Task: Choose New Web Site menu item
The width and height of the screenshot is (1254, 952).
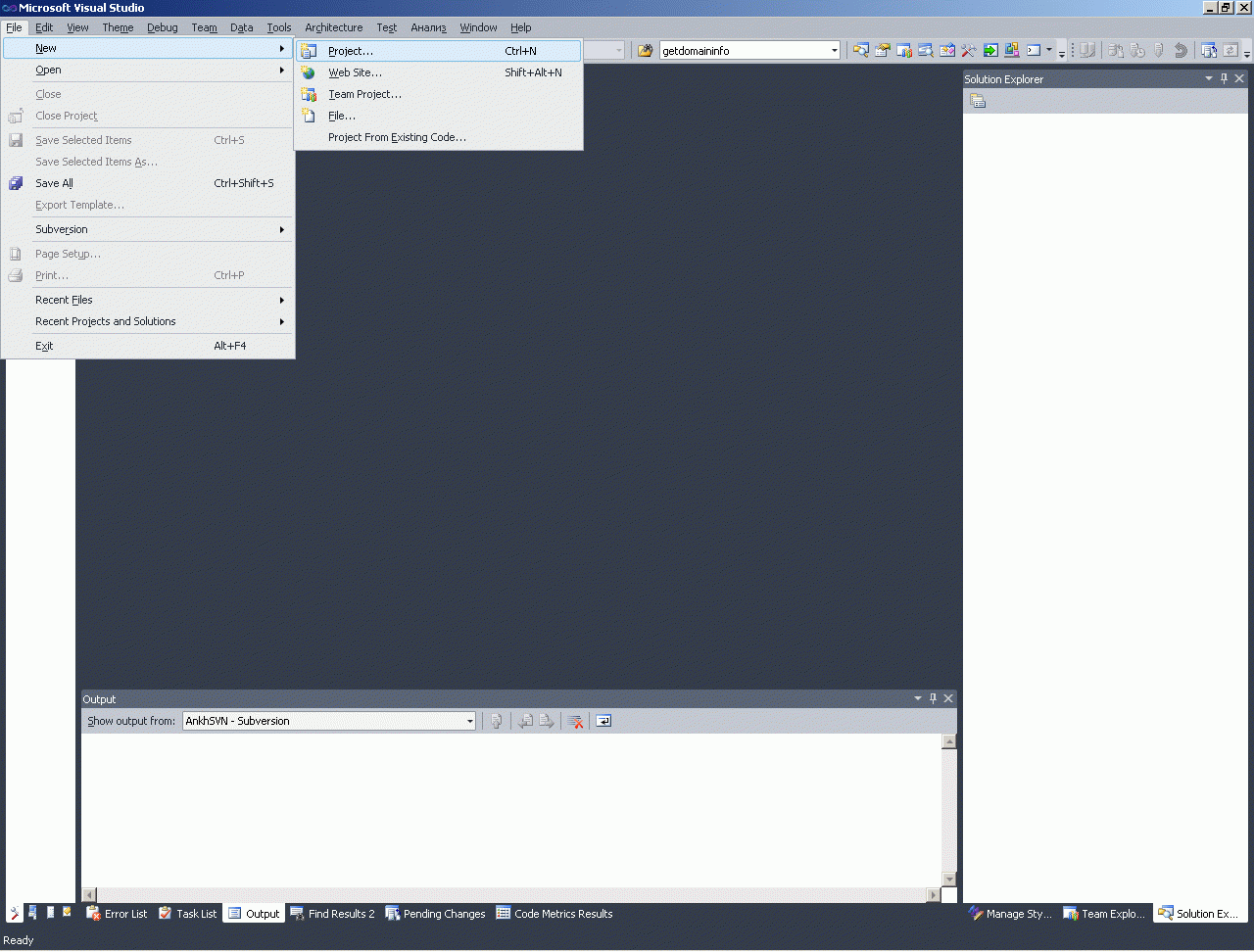Action: click(x=439, y=72)
